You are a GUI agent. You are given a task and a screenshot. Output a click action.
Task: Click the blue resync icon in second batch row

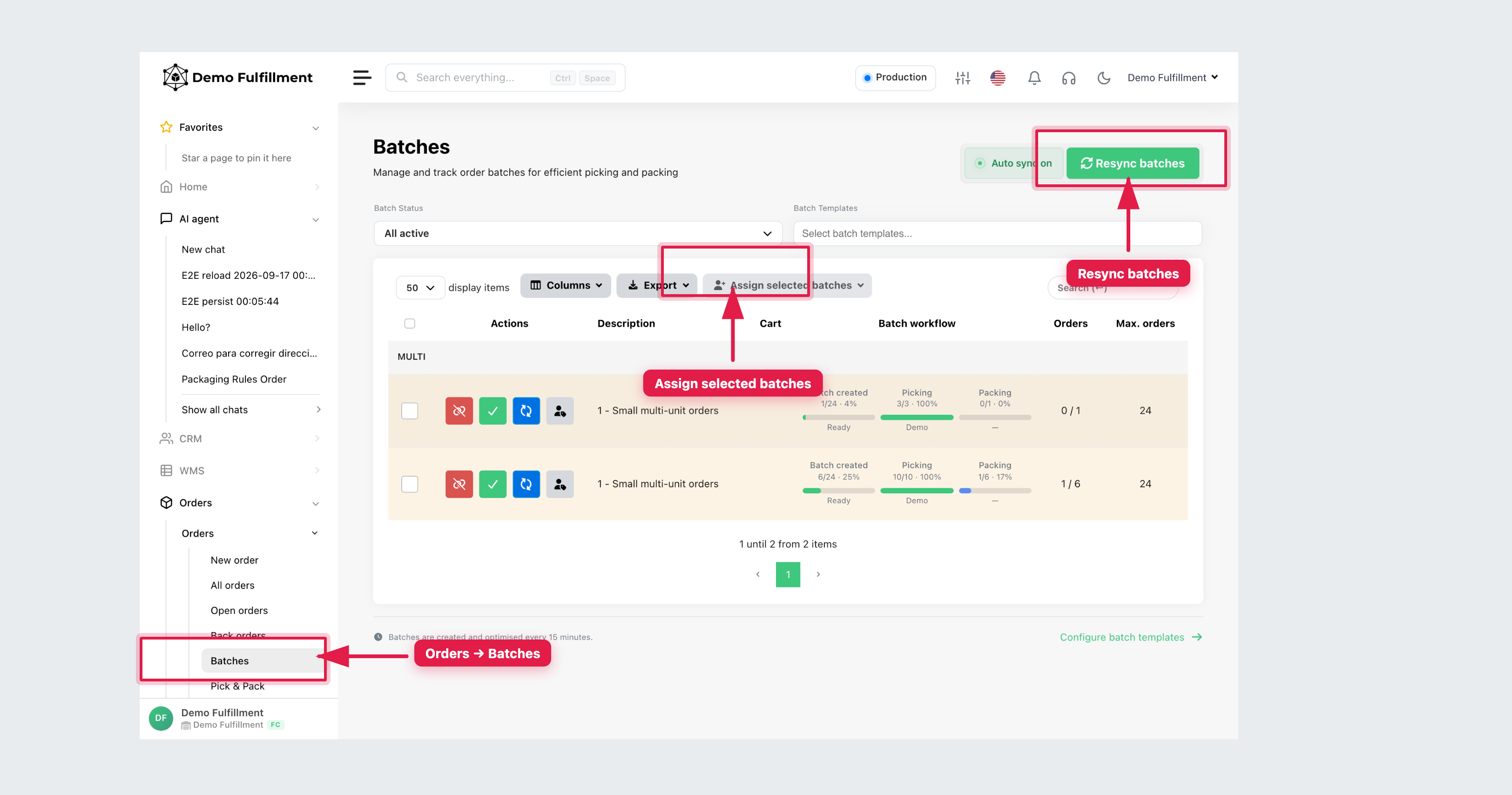point(526,484)
